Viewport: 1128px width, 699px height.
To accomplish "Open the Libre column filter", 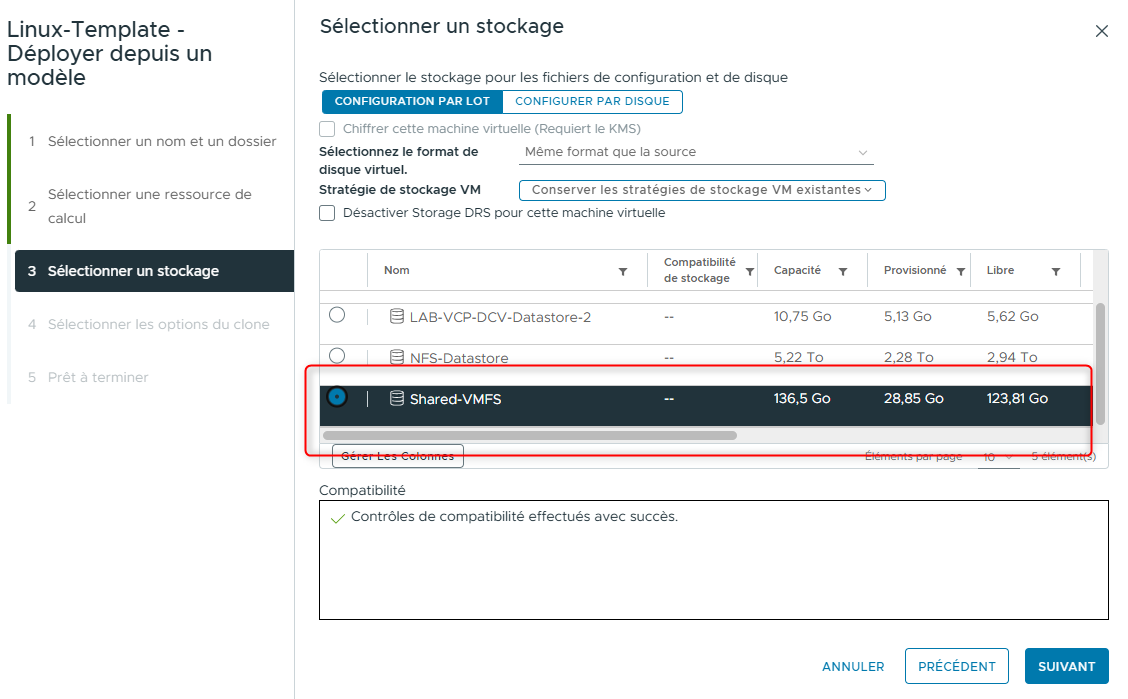I will [x=1055, y=270].
